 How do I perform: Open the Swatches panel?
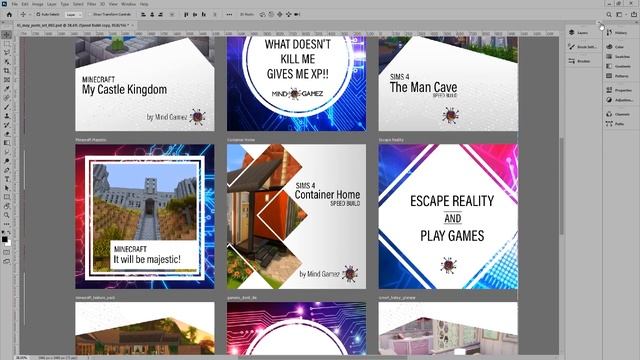pos(618,56)
